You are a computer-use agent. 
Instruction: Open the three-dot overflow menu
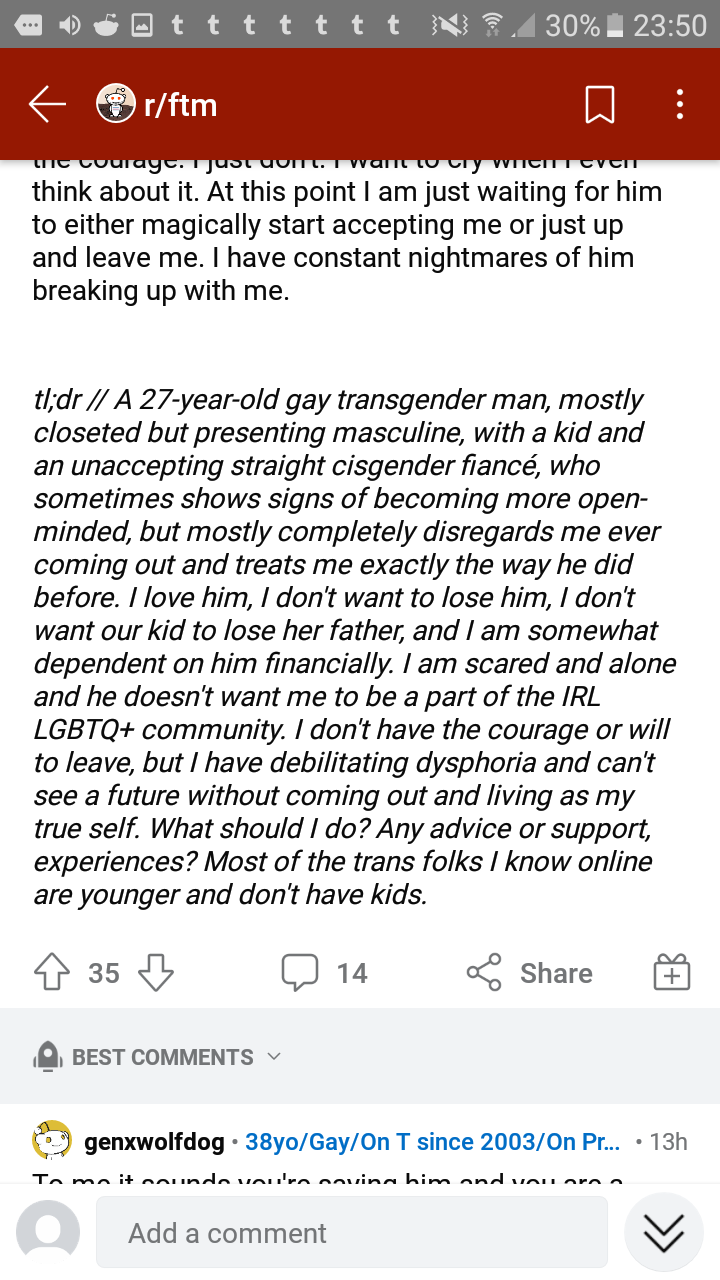click(680, 104)
